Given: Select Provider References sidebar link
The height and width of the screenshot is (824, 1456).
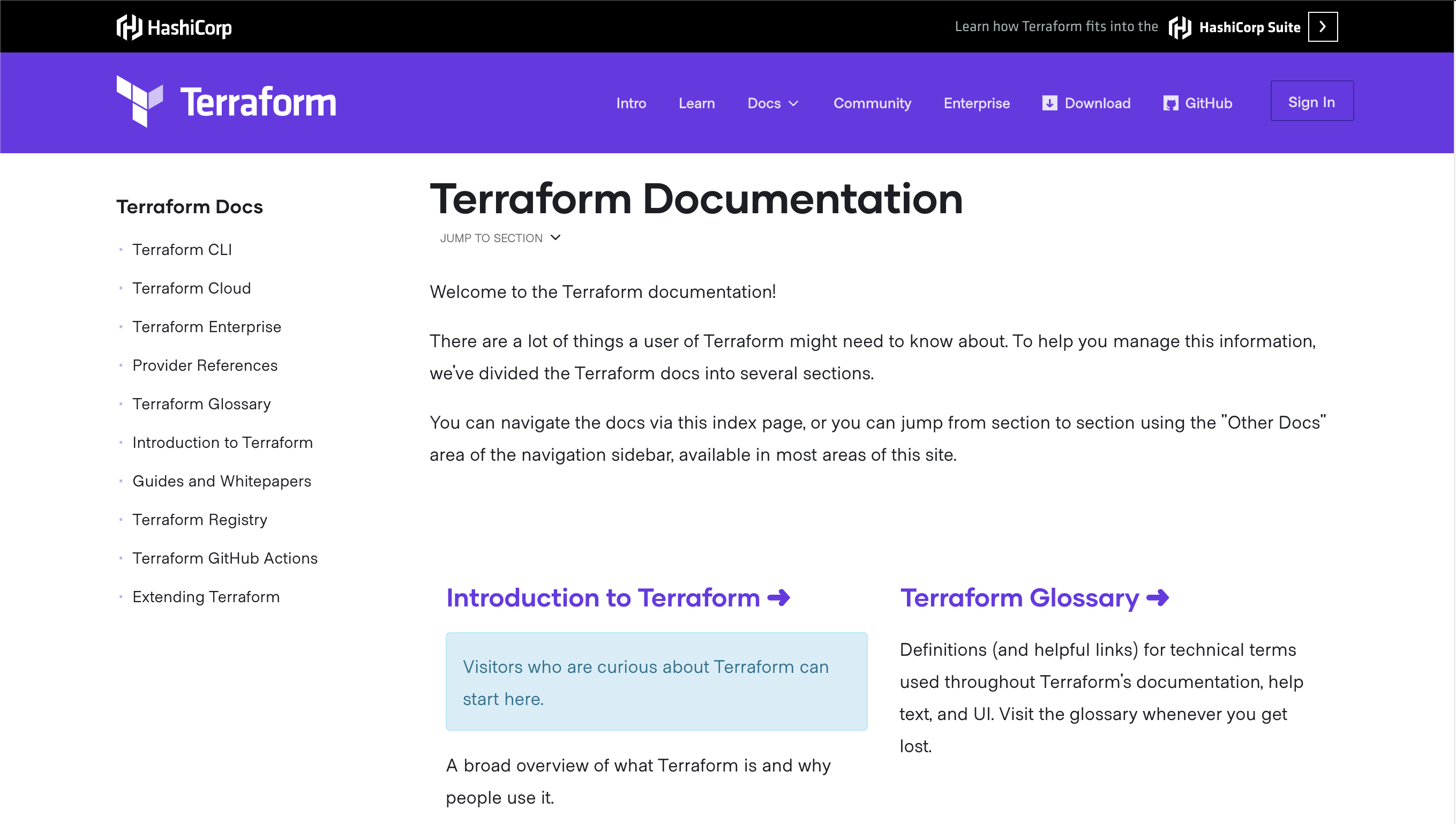Looking at the screenshot, I should click(205, 365).
